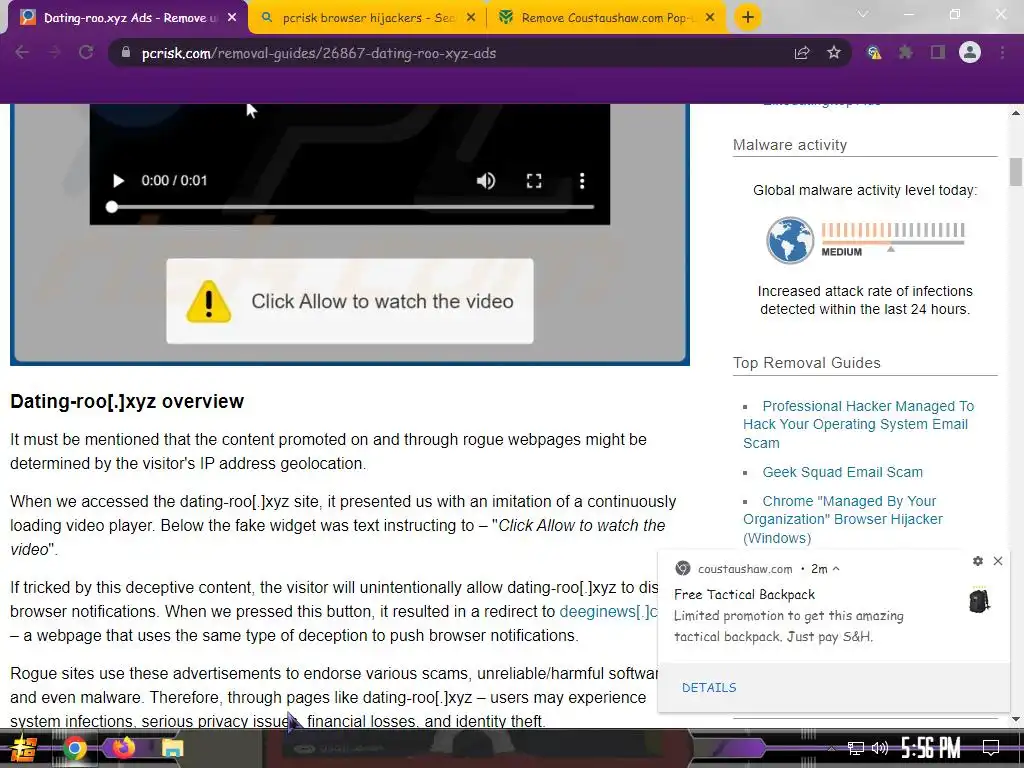Close the Dating-roo.xyz Ads tab

232,18
